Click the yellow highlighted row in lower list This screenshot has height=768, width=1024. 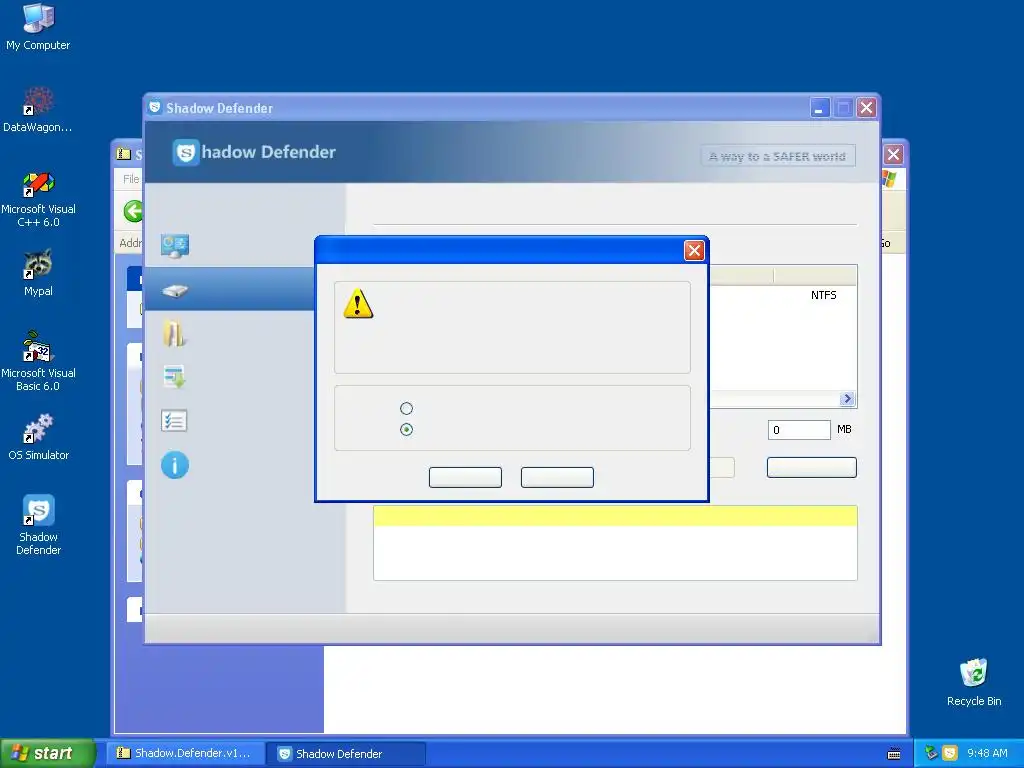tap(615, 515)
